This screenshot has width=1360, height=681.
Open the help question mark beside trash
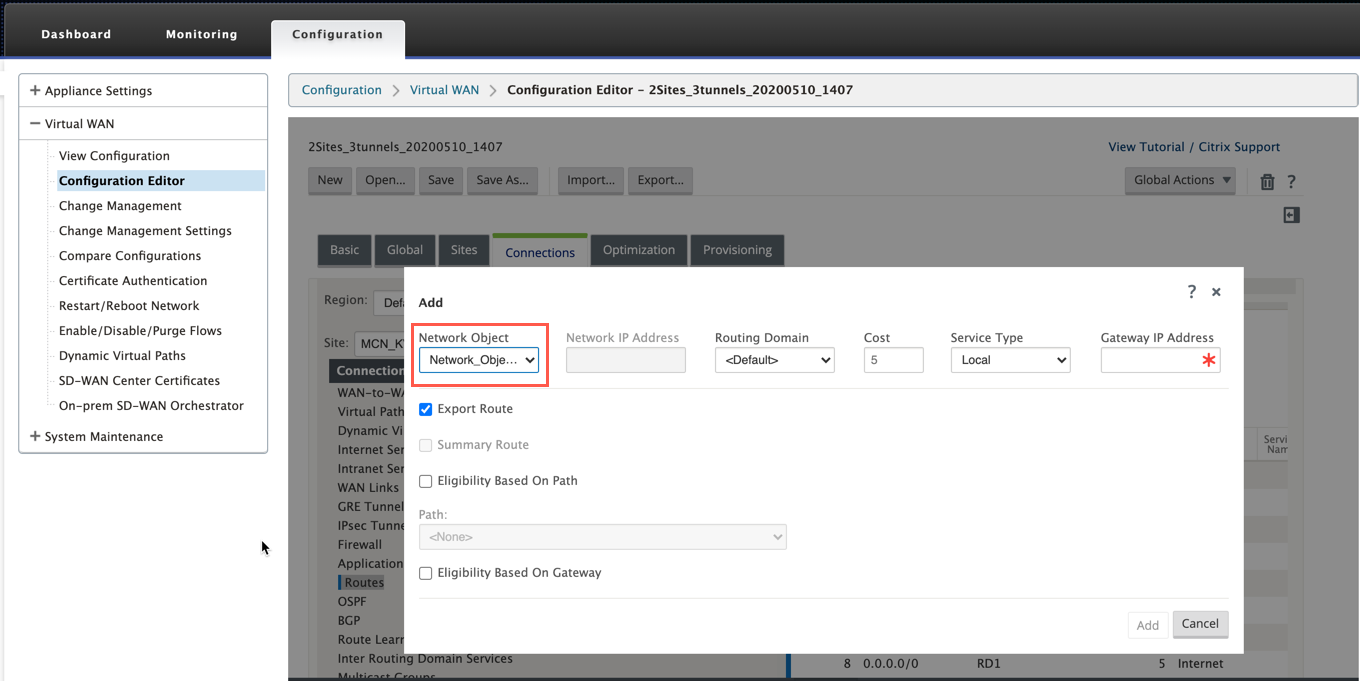click(x=1291, y=181)
